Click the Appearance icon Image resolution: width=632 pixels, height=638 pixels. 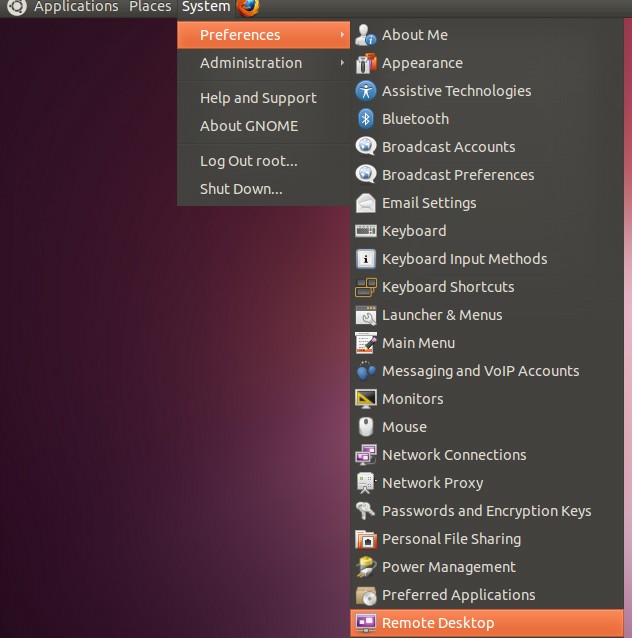pyautogui.click(x=365, y=63)
